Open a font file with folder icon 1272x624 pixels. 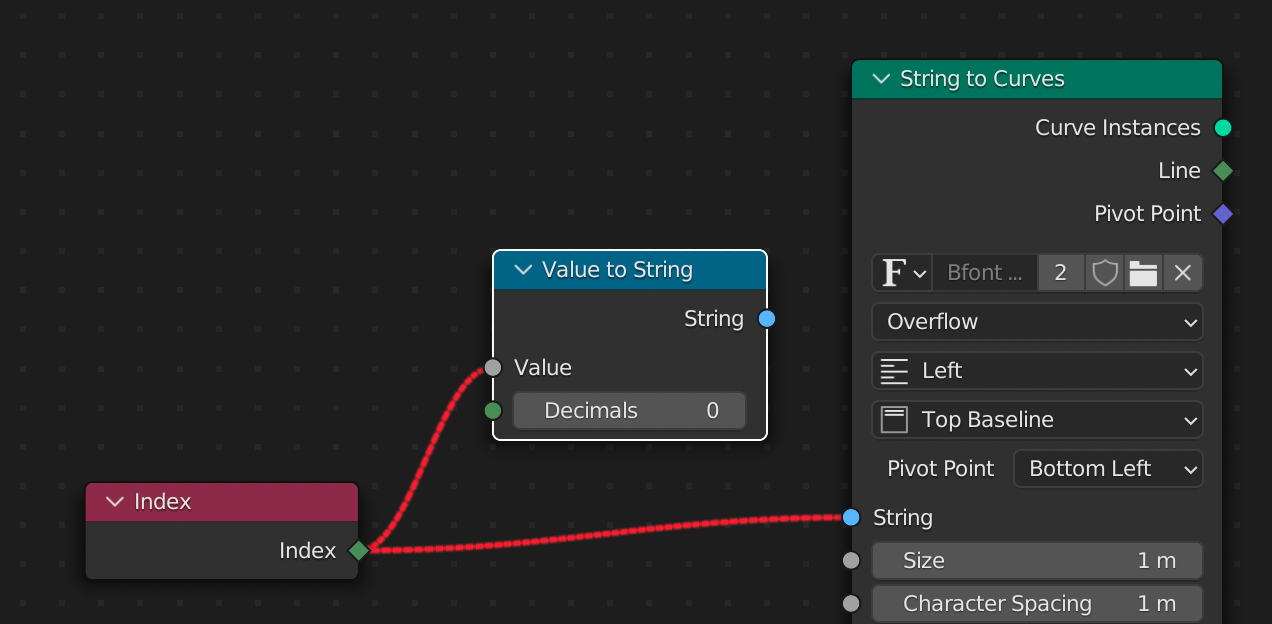(1143, 273)
